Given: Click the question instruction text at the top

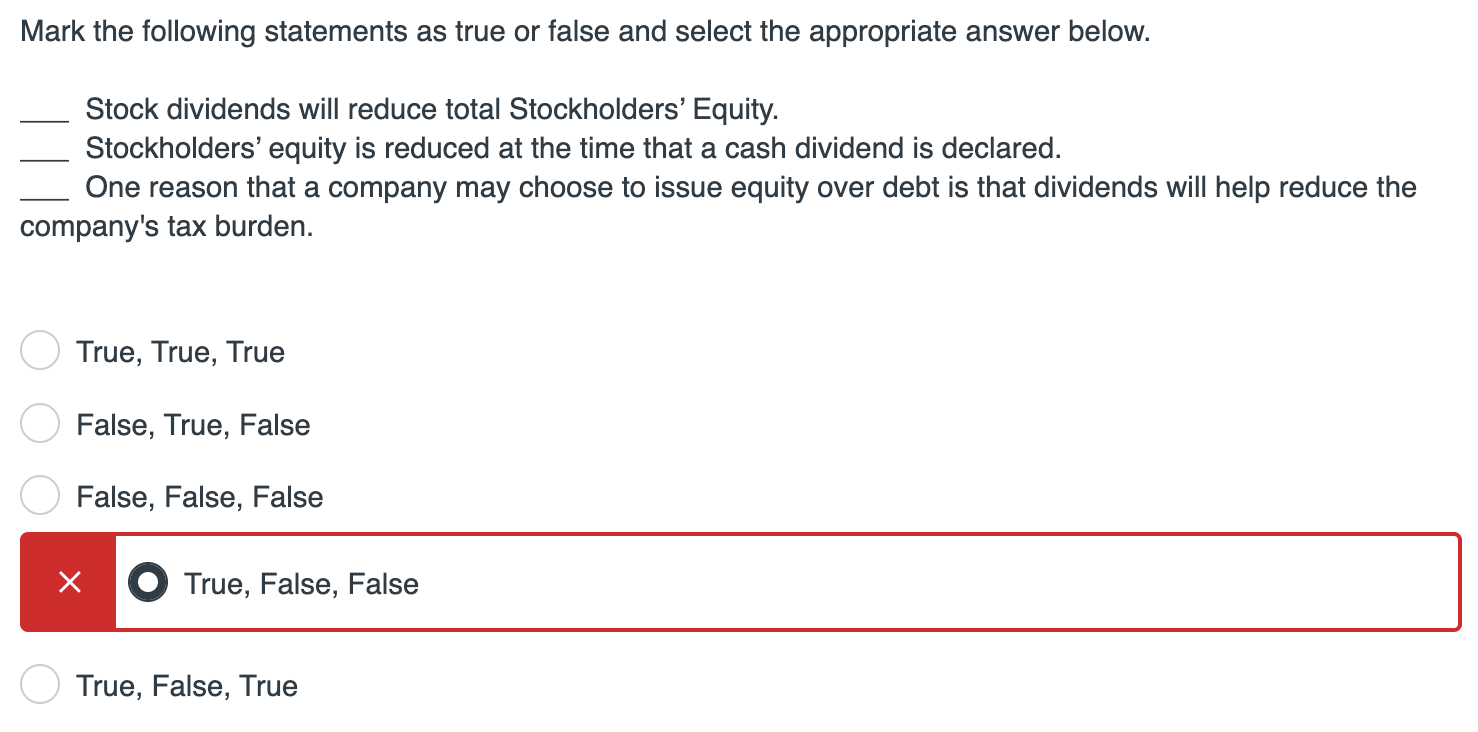Looking at the screenshot, I should pyautogui.click(x=585, y=30).
